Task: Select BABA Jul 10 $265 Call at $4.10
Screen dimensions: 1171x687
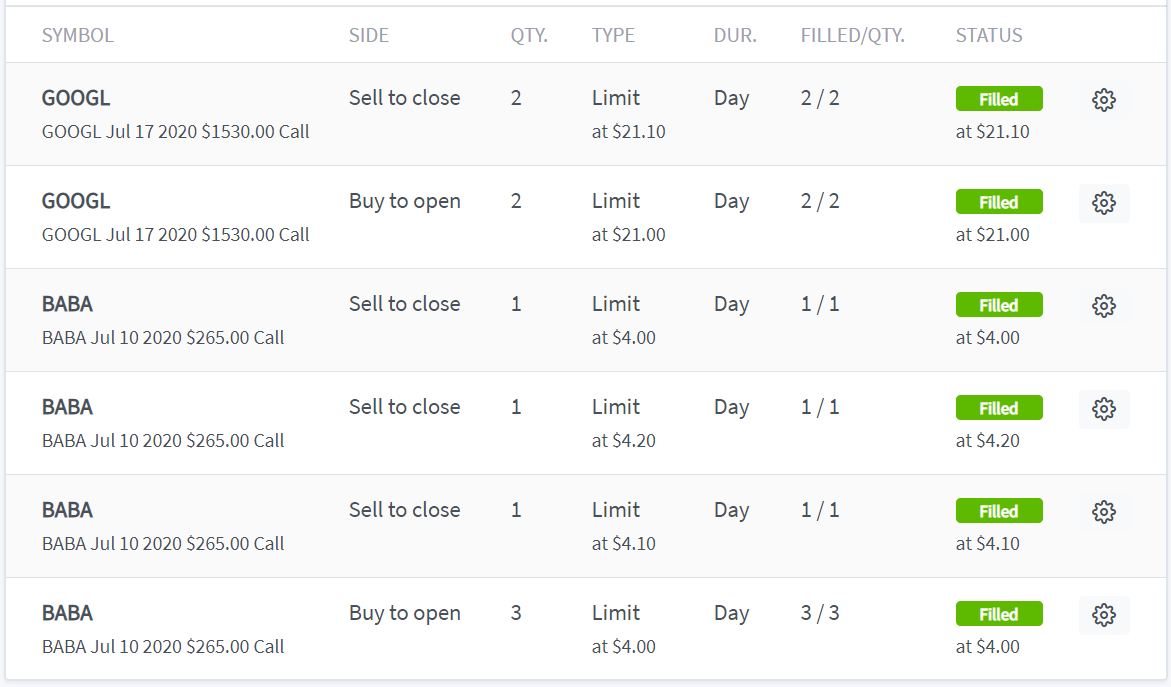Action: (163, 544)
